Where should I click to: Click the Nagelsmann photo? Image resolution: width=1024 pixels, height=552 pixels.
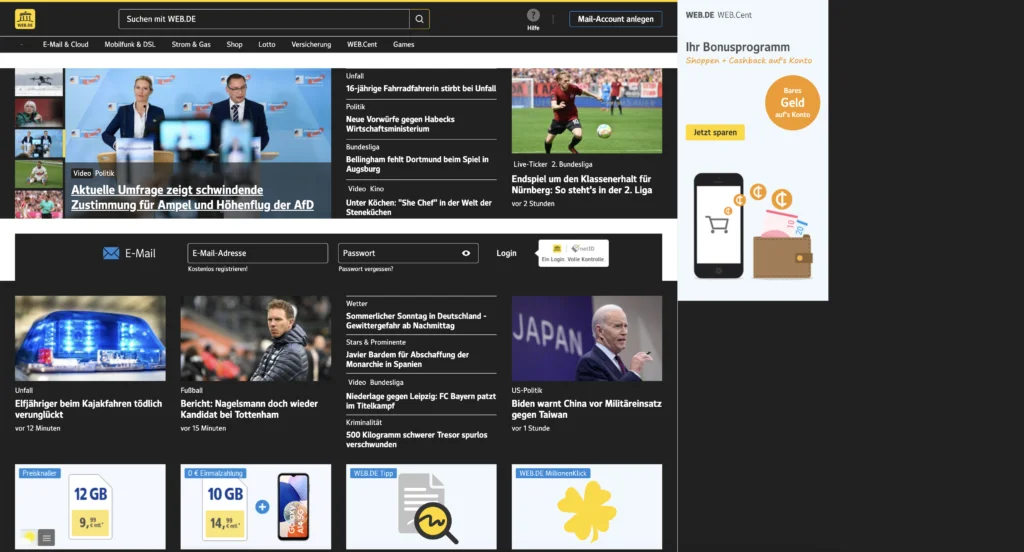click(255, 338)
